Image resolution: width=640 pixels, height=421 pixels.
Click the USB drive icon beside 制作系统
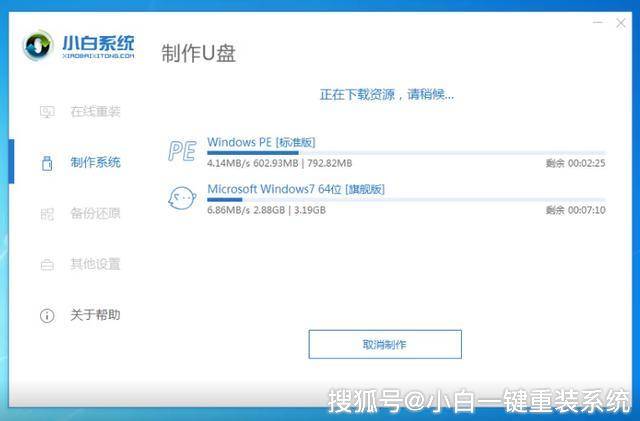(x=47, y=163)
